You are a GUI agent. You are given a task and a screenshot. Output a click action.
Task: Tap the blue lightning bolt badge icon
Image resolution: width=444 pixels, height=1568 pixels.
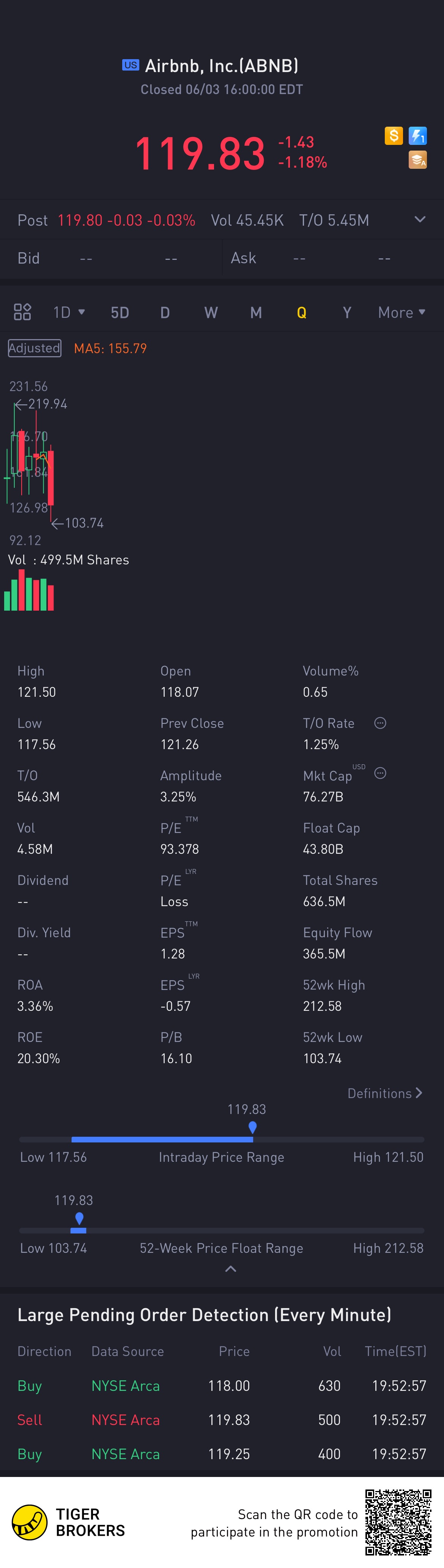pos(418,136)
